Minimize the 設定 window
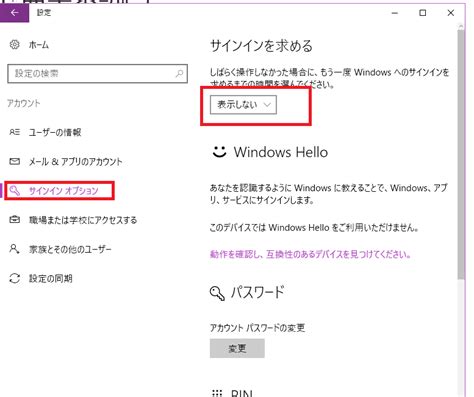Image resolution: width=474 pixels, height=397 pixels. tap(395, 13)
